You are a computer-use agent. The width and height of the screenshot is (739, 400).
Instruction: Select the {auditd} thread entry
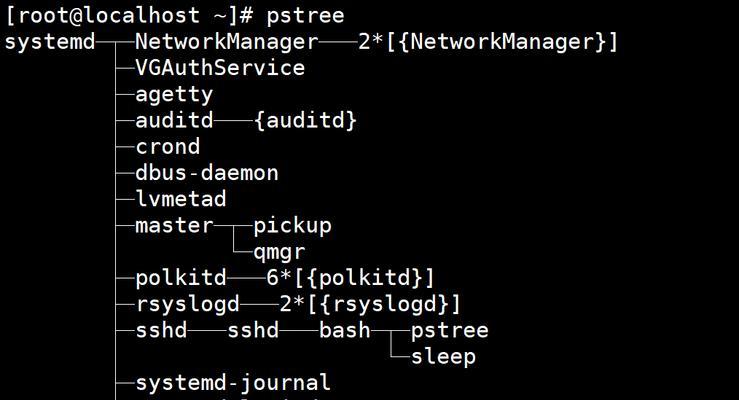point(305,121)
